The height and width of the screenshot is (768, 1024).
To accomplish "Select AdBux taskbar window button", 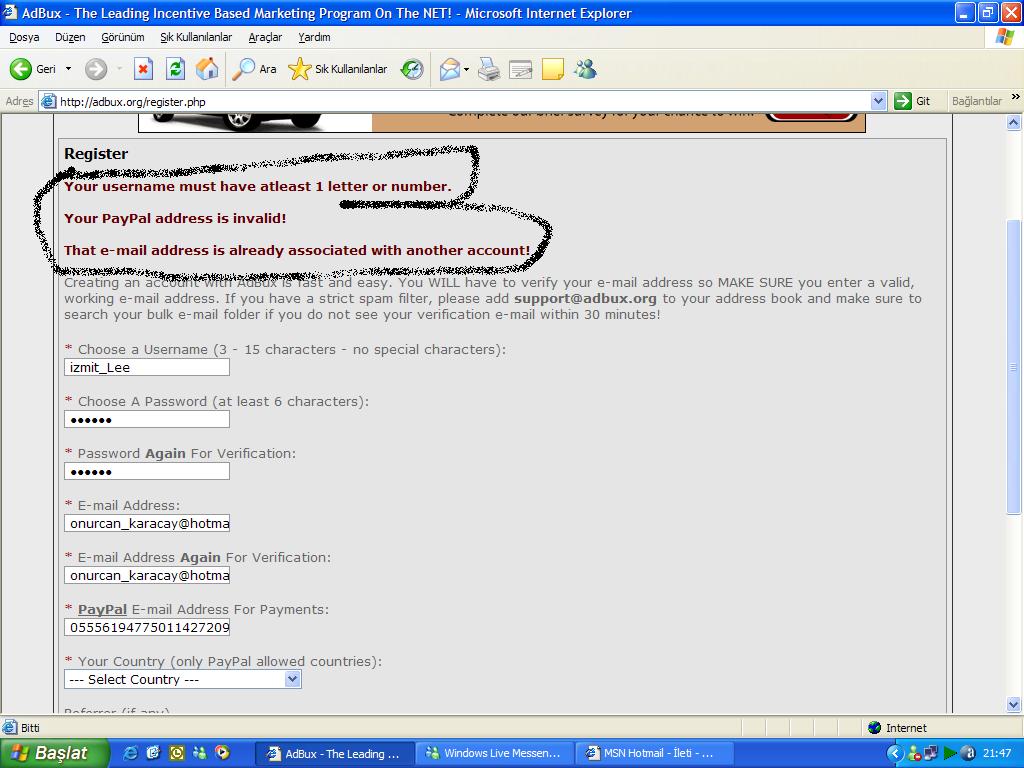I will (334, 754).
